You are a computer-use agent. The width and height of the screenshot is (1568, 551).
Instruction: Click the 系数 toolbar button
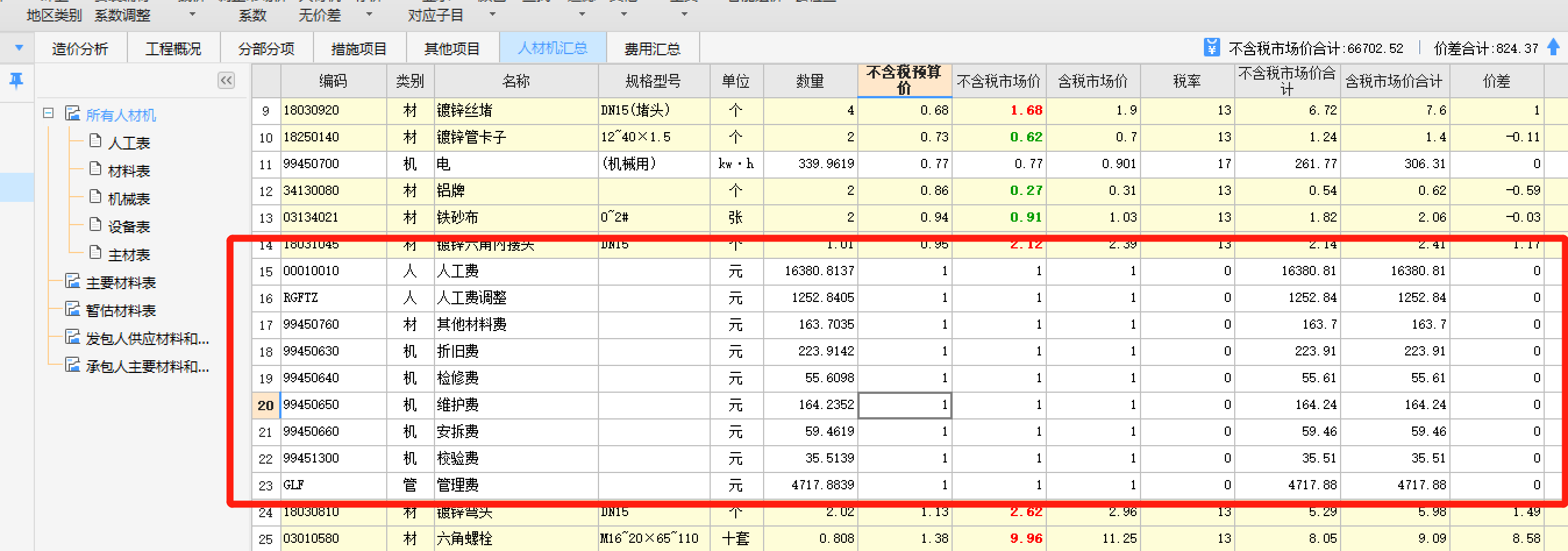point(252,15)
